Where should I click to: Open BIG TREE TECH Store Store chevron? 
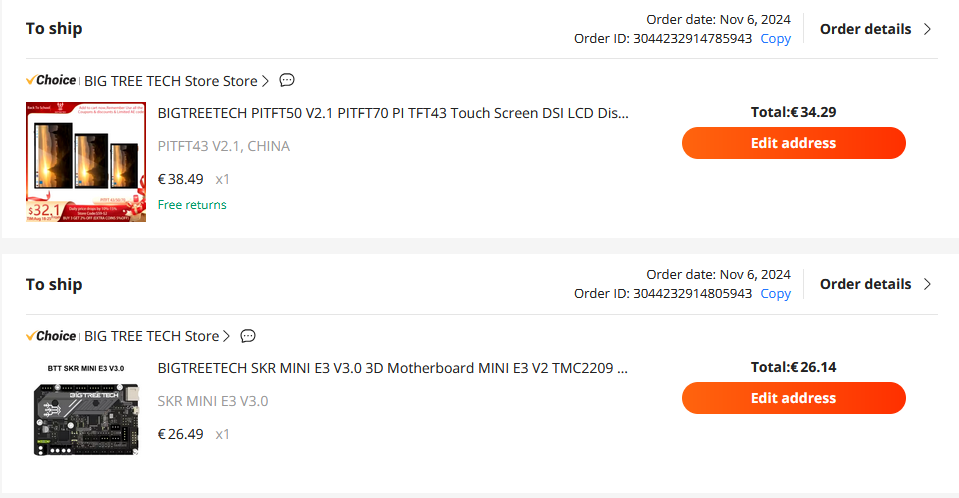(x=265, y=81)
